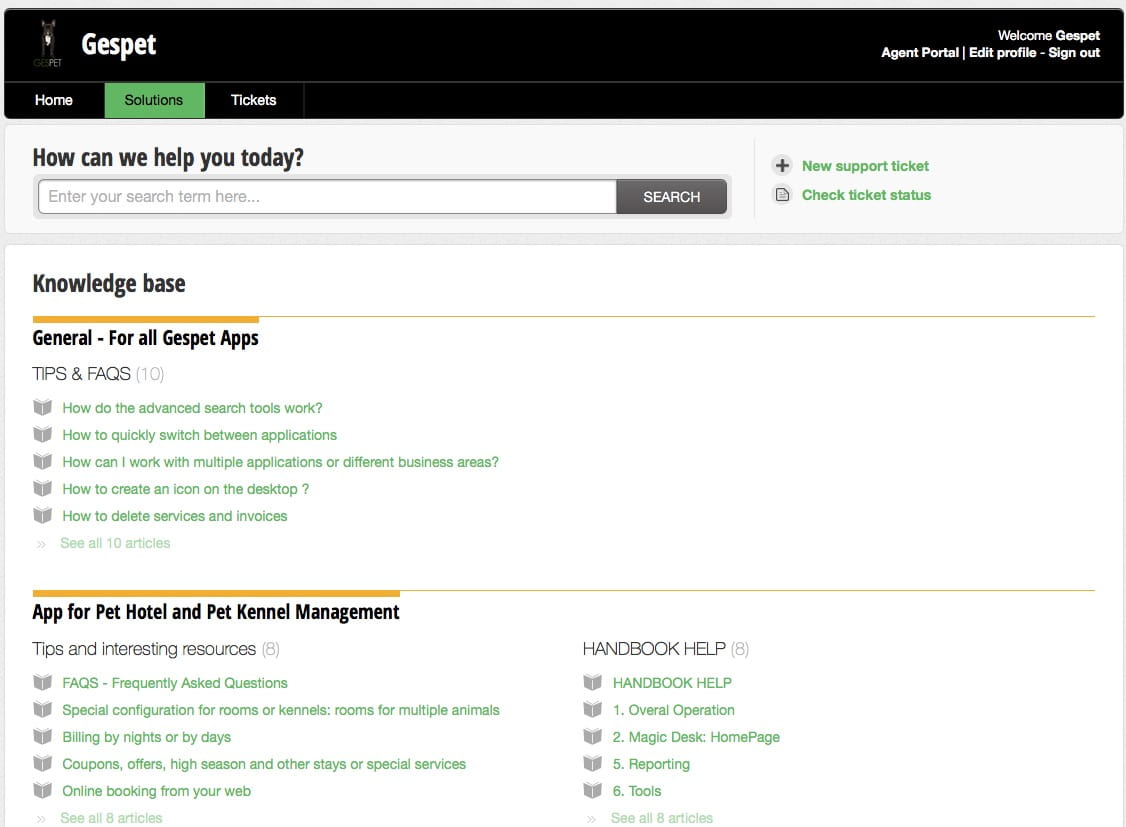Click the search term input field
The image size is (1126, 827).
click(327, 197)
